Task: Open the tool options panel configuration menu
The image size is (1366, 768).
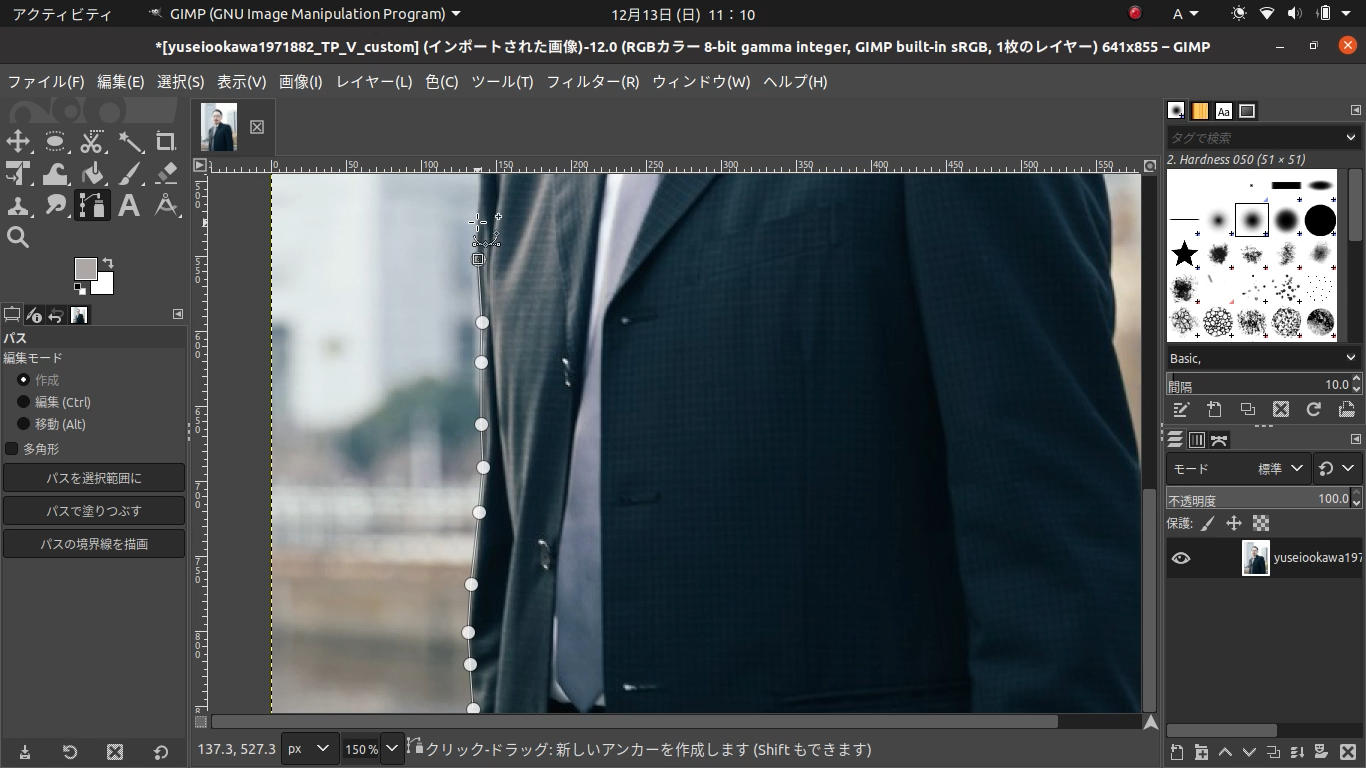Action: [178, 314]
